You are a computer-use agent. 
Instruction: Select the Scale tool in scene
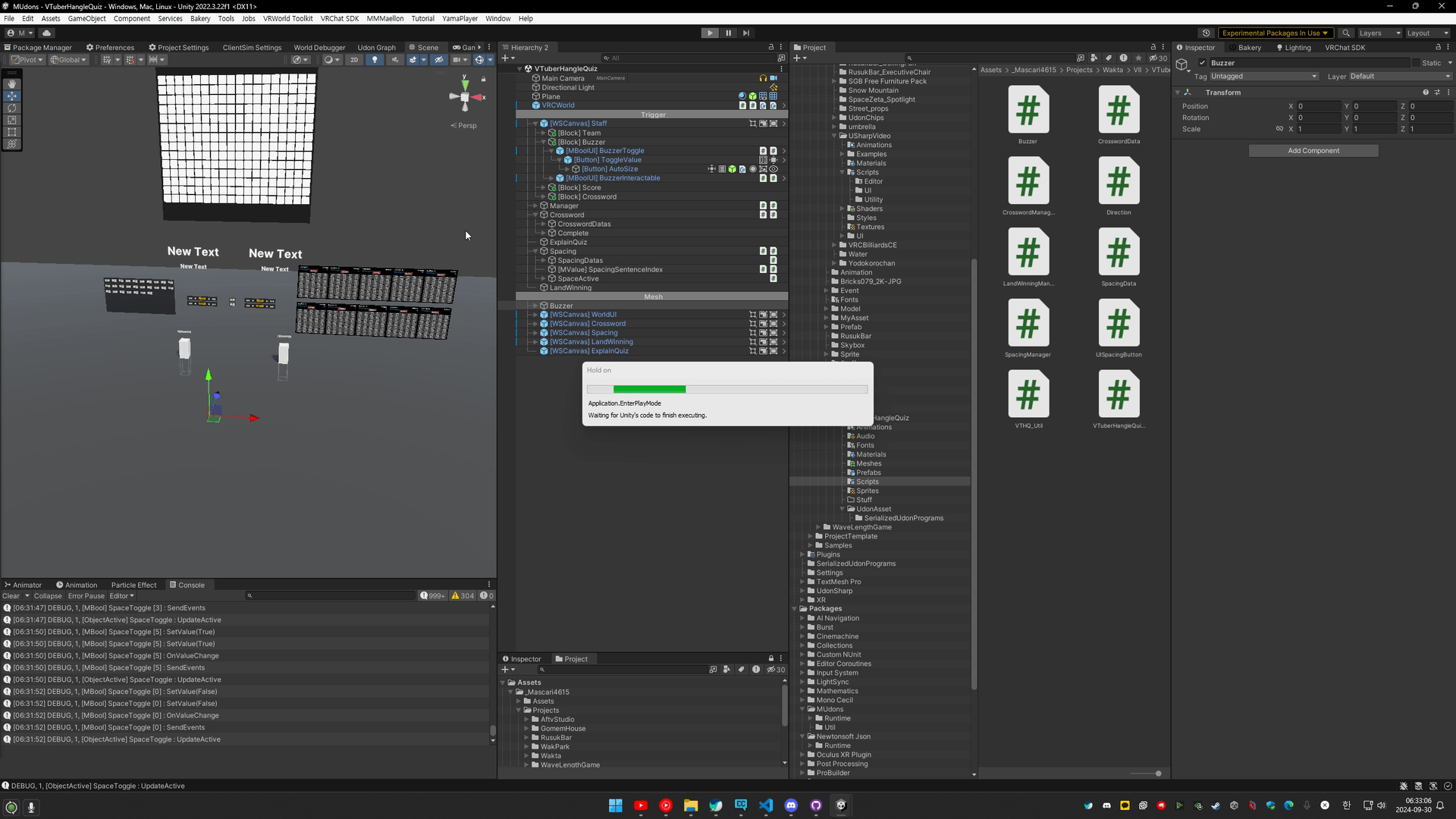click(11, 120)
